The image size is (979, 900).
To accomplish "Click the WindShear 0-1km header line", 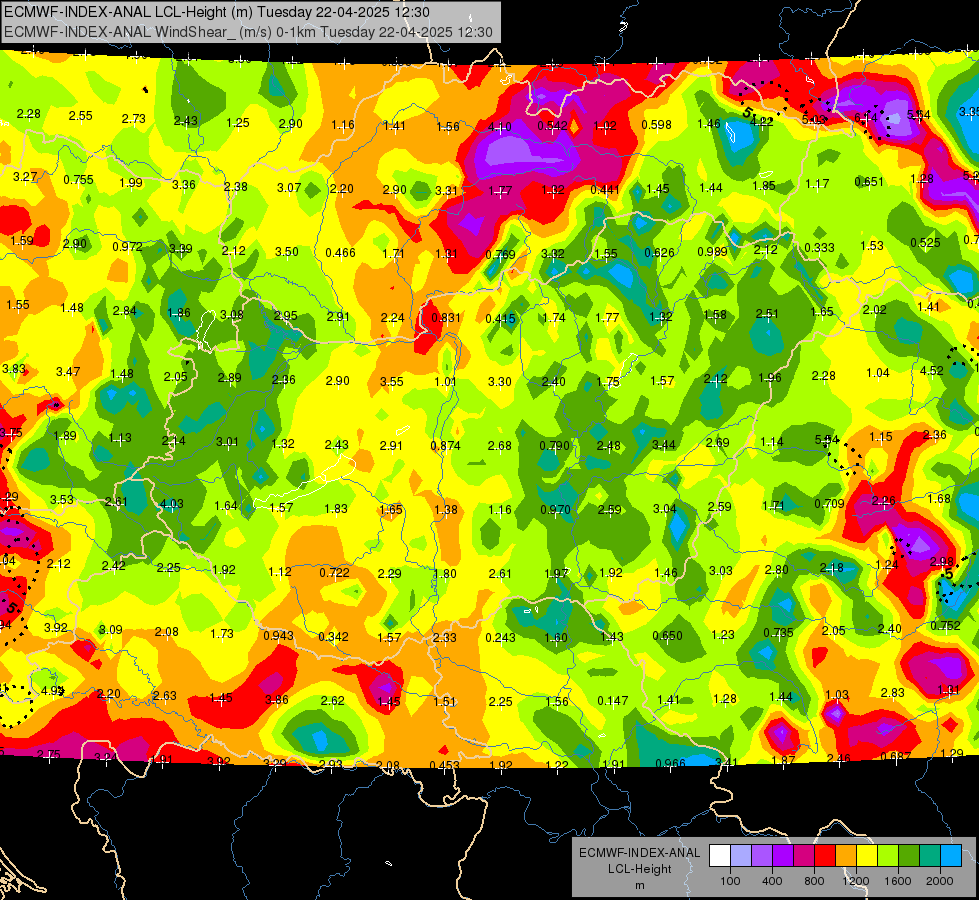I will (248, 32).
